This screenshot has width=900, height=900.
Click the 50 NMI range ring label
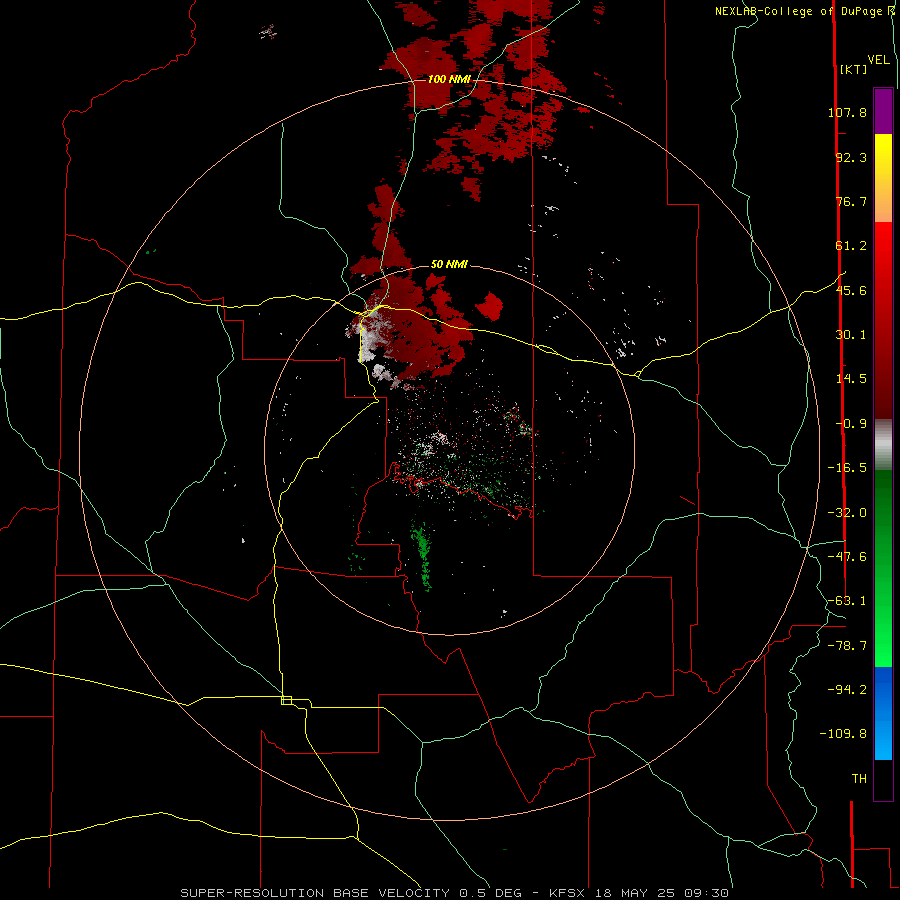(x=449, y=265)
